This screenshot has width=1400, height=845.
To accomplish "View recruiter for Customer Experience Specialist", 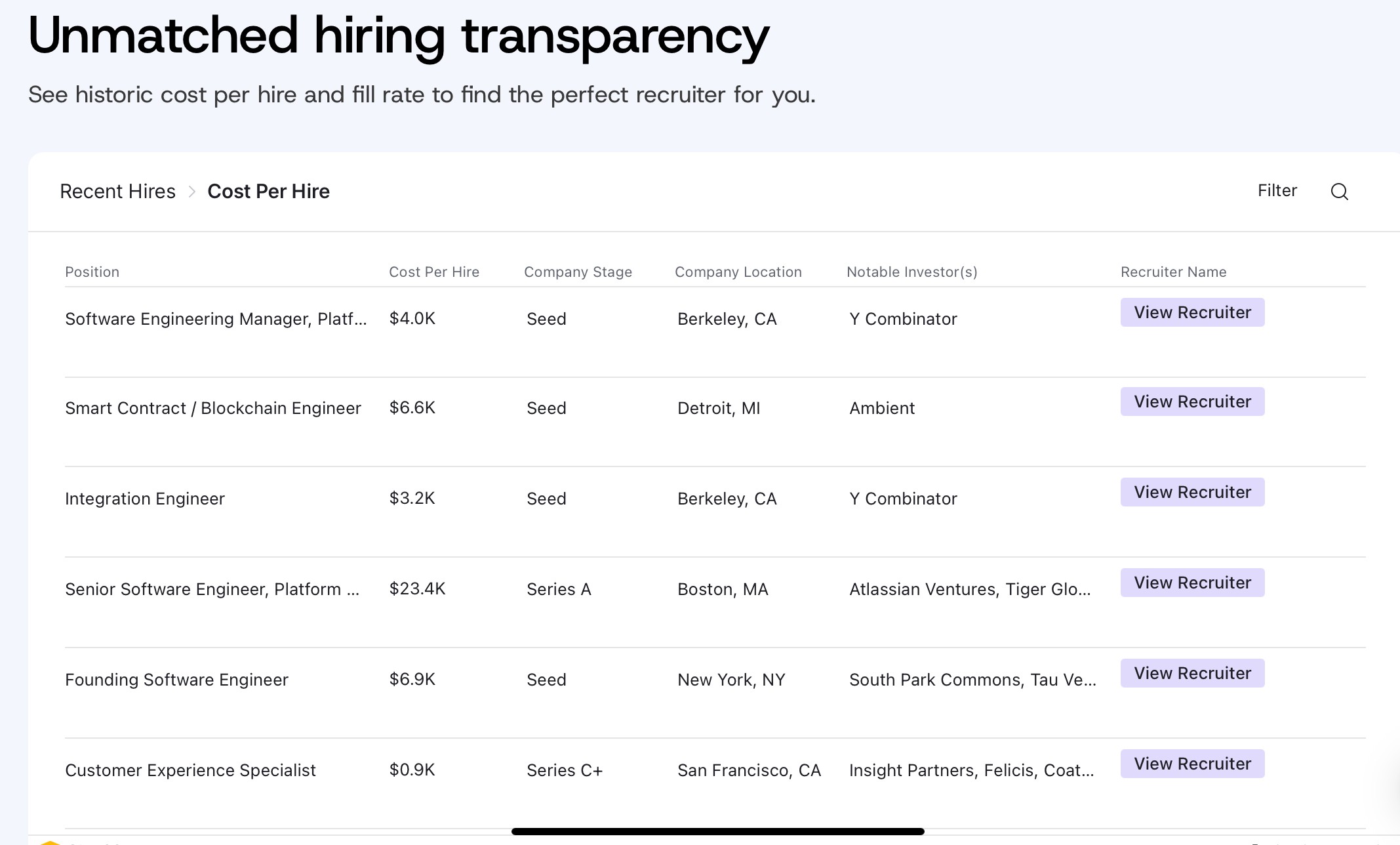I will point(1191,764).
